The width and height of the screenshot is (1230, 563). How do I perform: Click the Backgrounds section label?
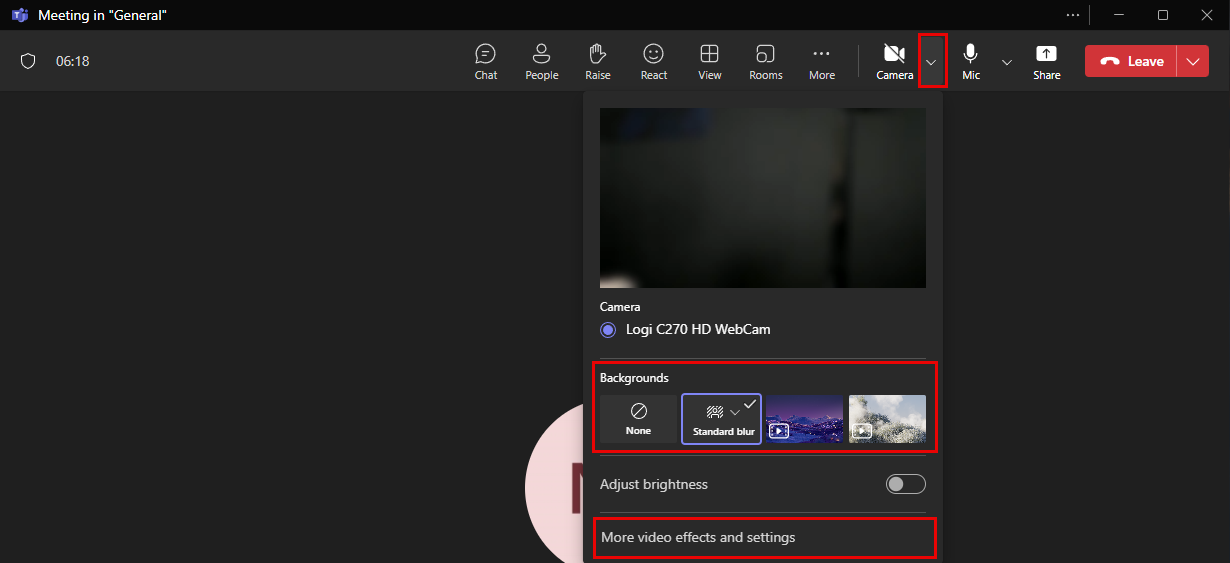point(634,377)
